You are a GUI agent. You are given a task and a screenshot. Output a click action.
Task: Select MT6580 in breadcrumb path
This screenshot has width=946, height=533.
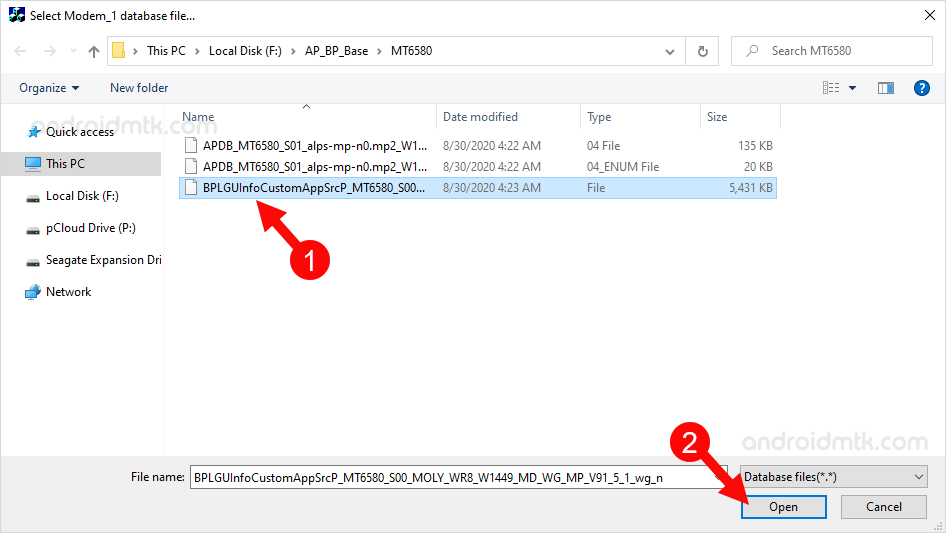point(411,51)
